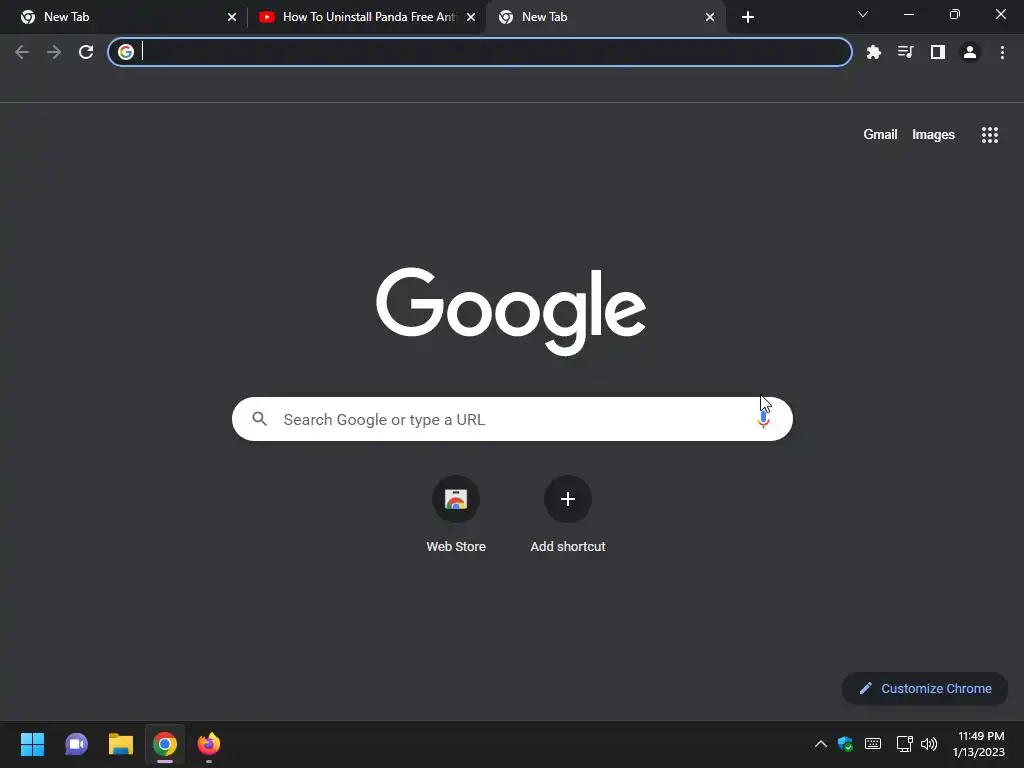Toggle the Chrome side panel icon
This screenshot has height=768, width=1024.
point(938,52)
